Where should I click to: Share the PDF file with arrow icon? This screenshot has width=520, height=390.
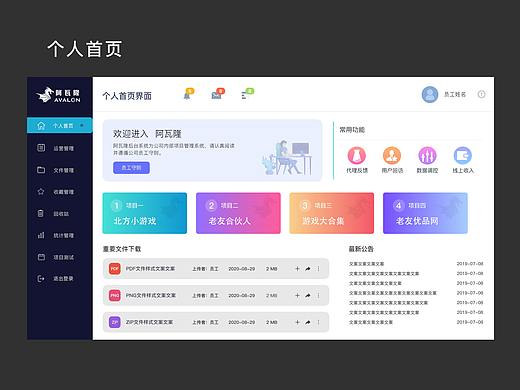pos(308,269)
